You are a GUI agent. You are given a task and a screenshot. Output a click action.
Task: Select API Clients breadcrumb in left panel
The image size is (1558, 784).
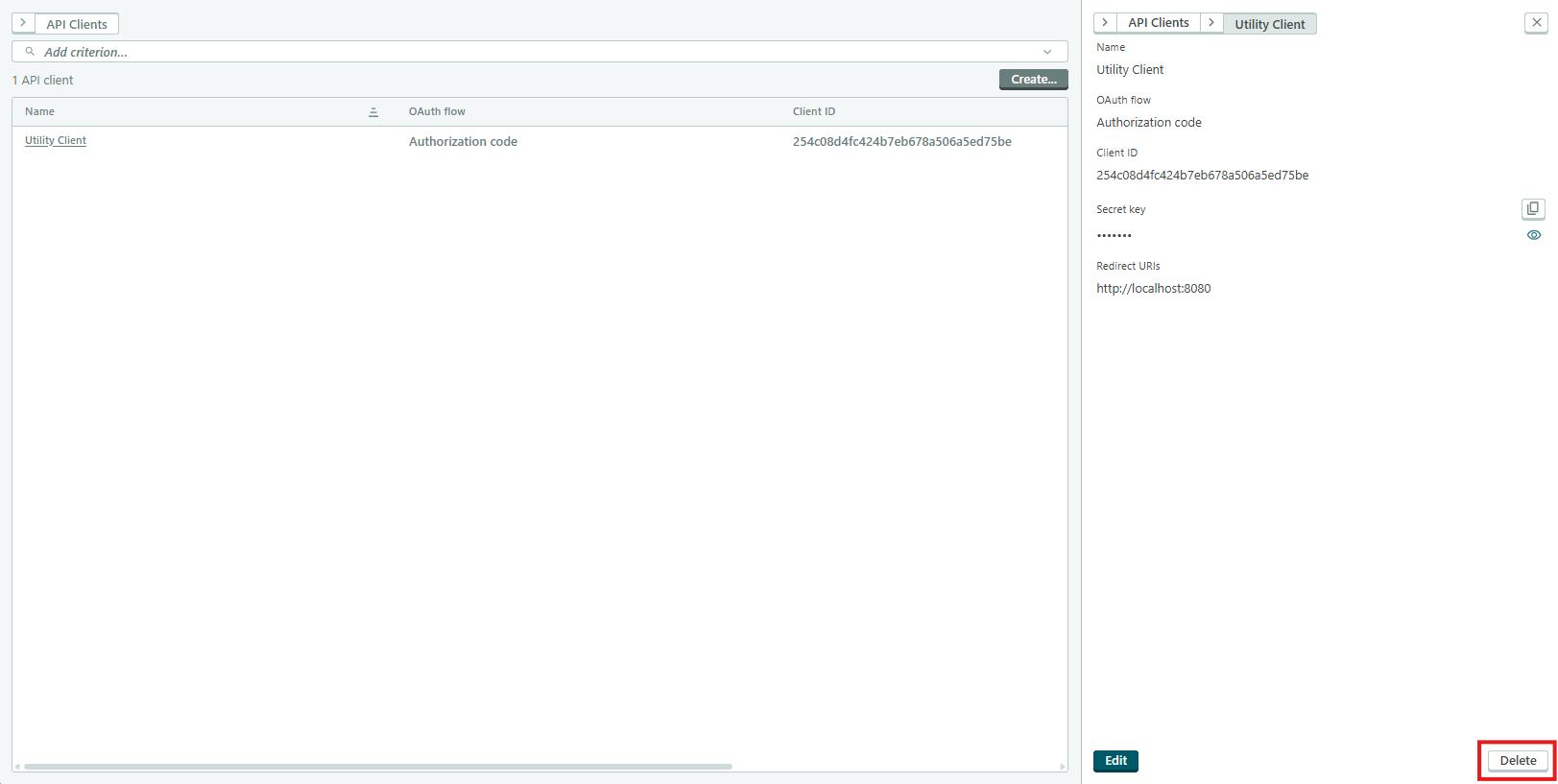(x=77, y=24)
